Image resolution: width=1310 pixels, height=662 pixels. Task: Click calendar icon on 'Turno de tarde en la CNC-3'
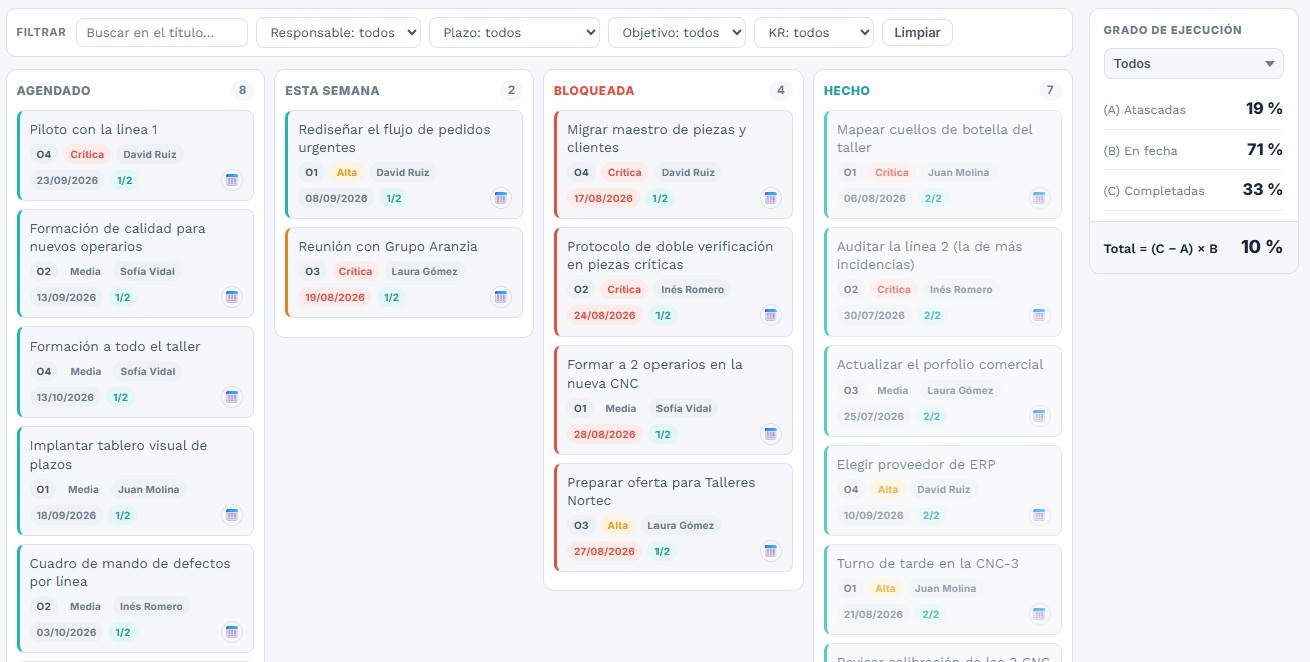[1039, 614]
